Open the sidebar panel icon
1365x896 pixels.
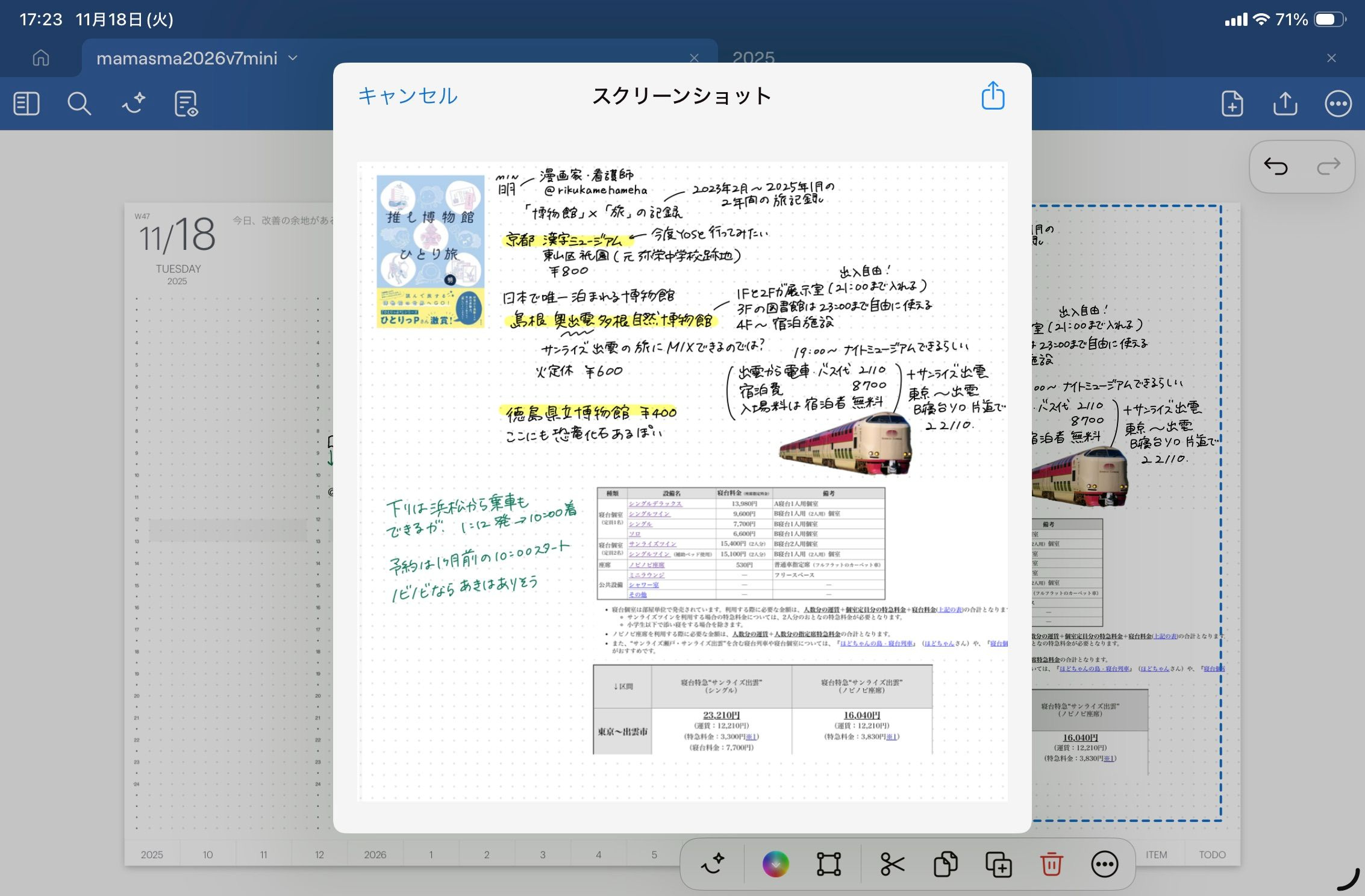click(27, 104)
